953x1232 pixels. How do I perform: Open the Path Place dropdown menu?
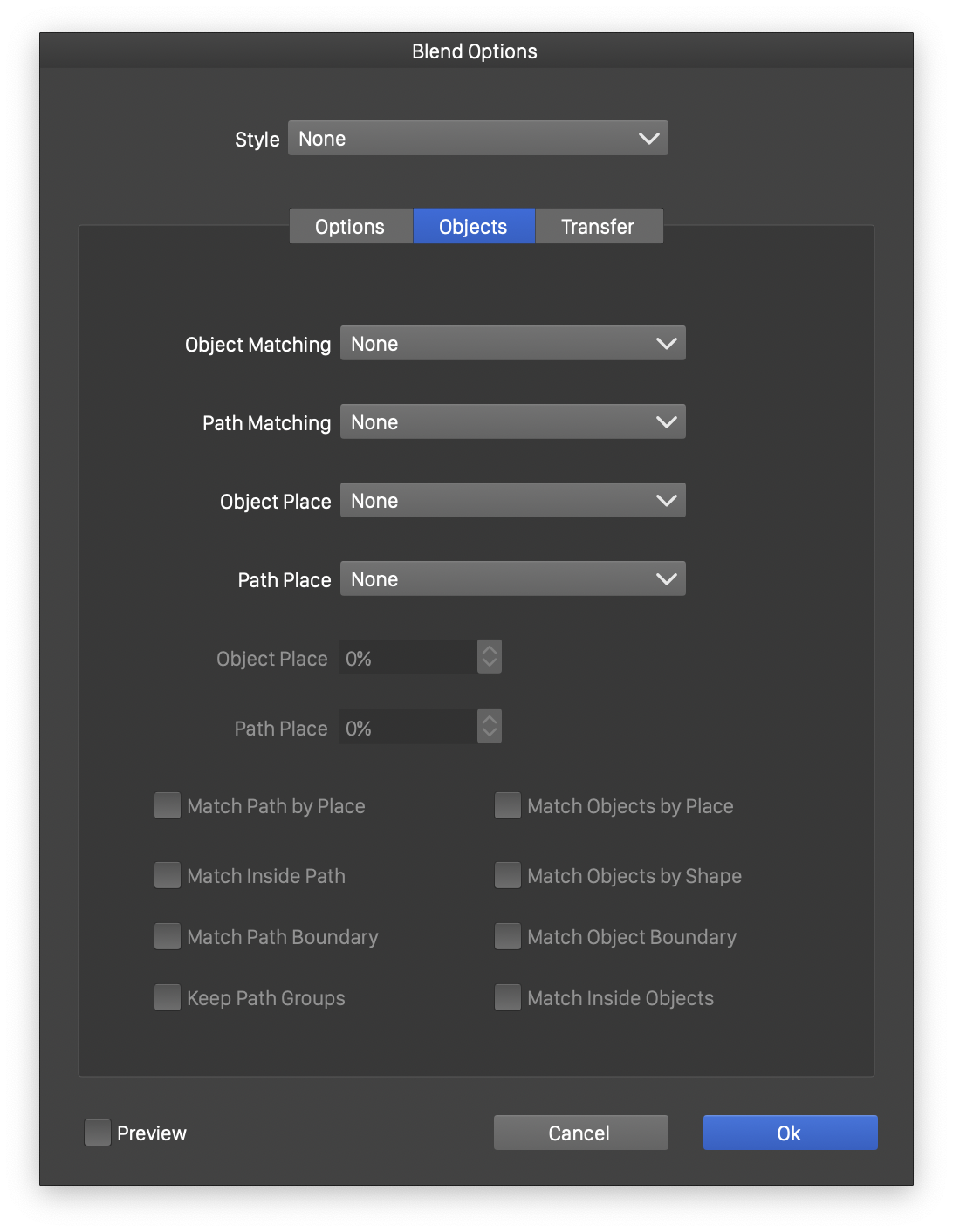(512, 579)
